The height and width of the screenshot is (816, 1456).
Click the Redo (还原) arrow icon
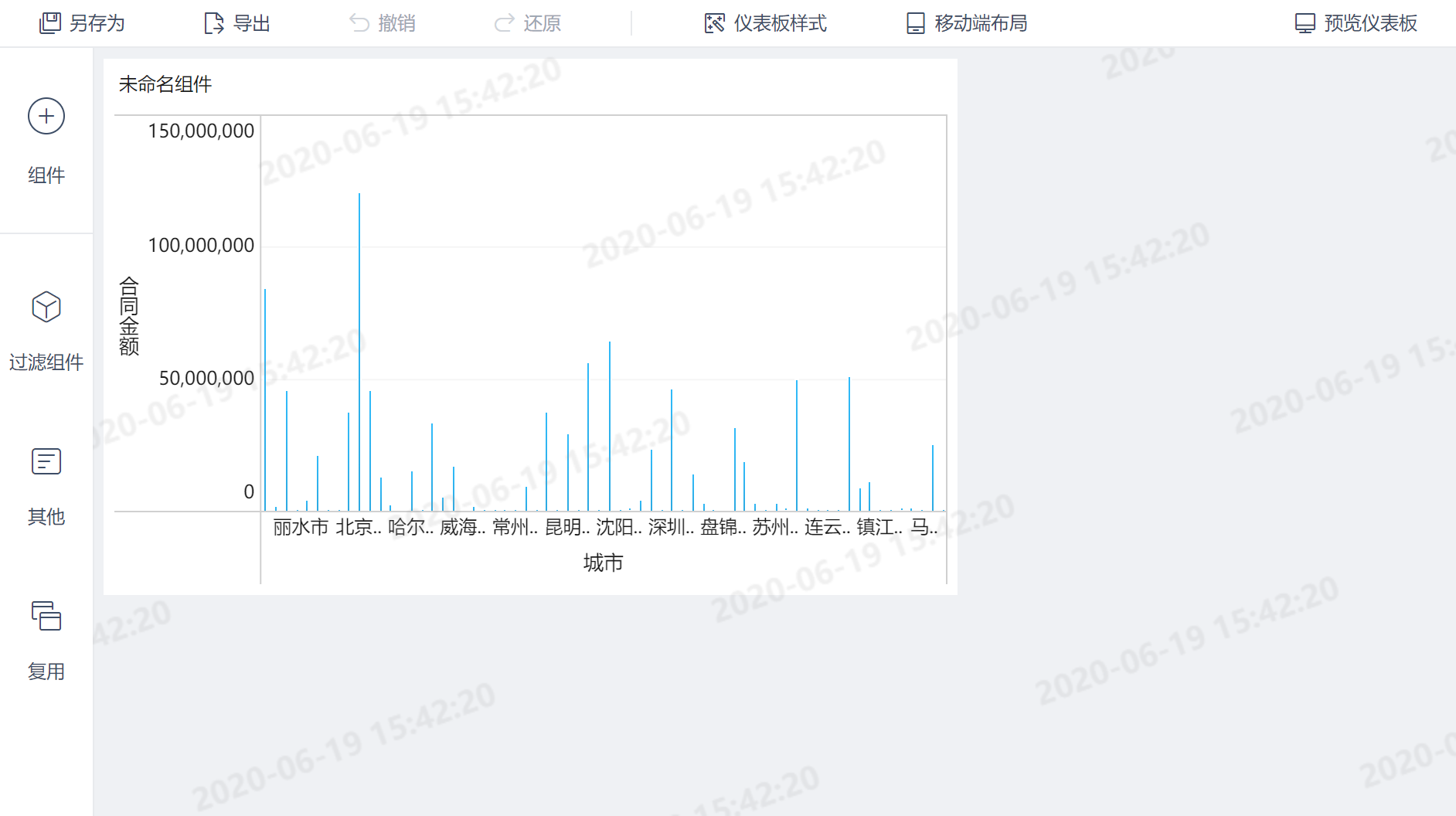click(504, 23)
